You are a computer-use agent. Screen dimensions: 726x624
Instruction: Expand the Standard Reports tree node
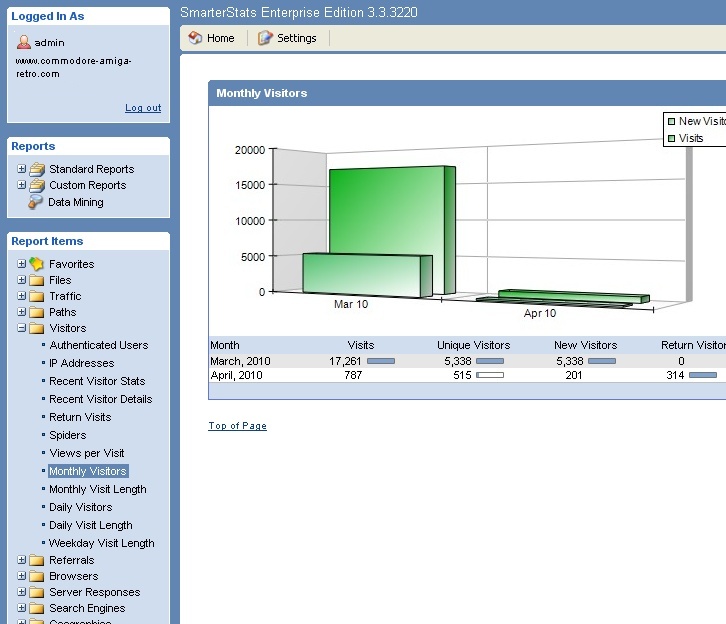[21, 169]
